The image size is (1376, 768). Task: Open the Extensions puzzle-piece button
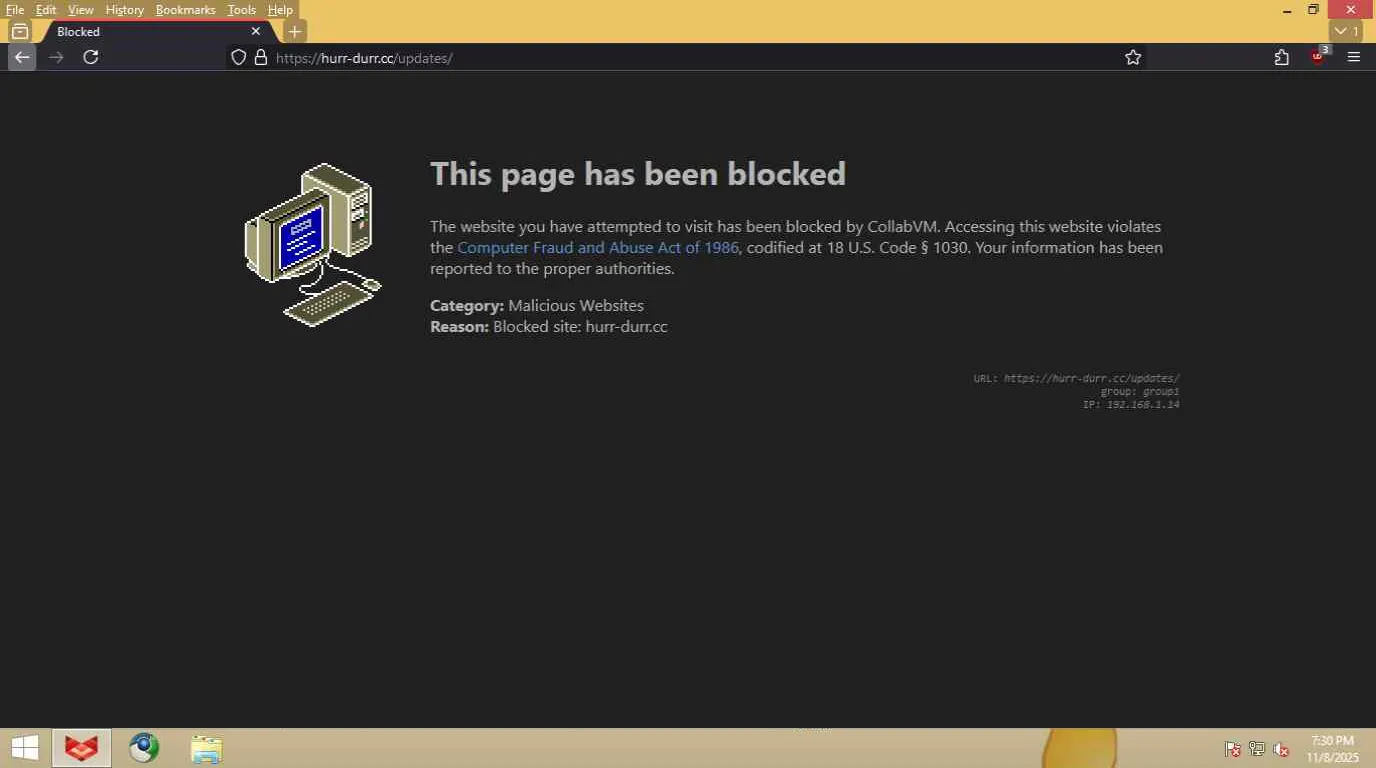[1282, 57]
